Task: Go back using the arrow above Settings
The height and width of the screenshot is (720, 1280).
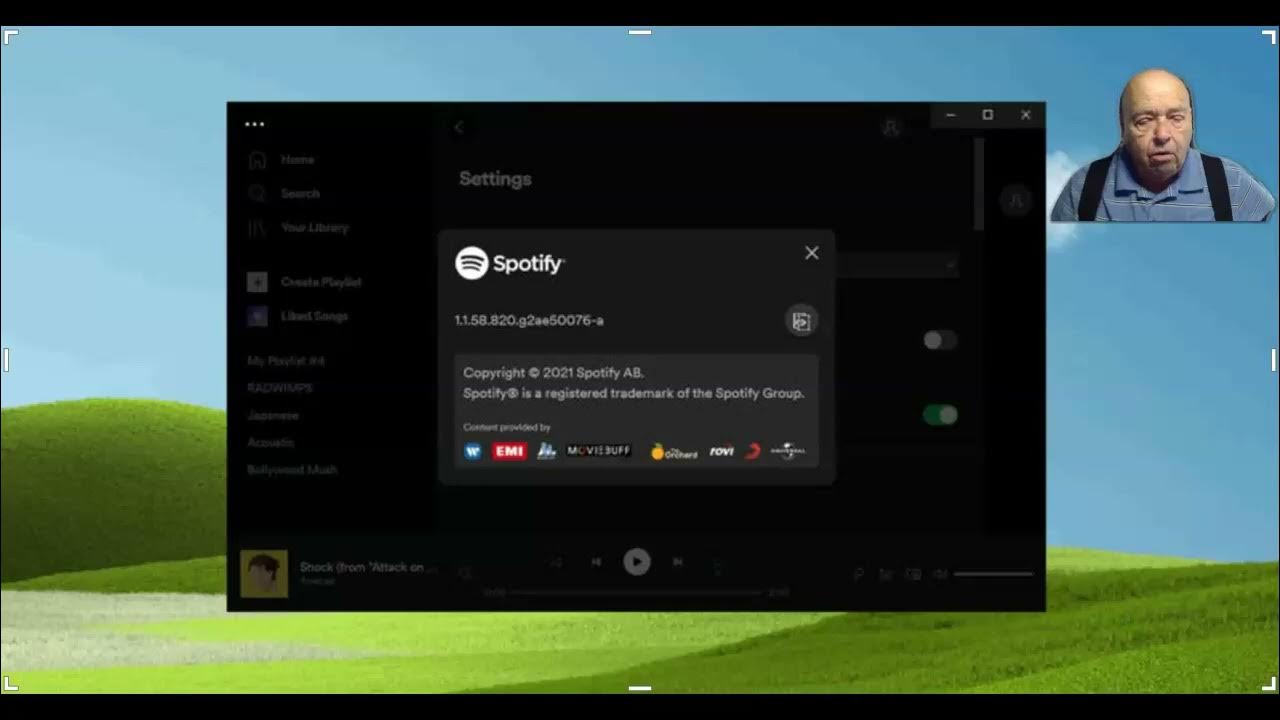Action: click(459, 127)
